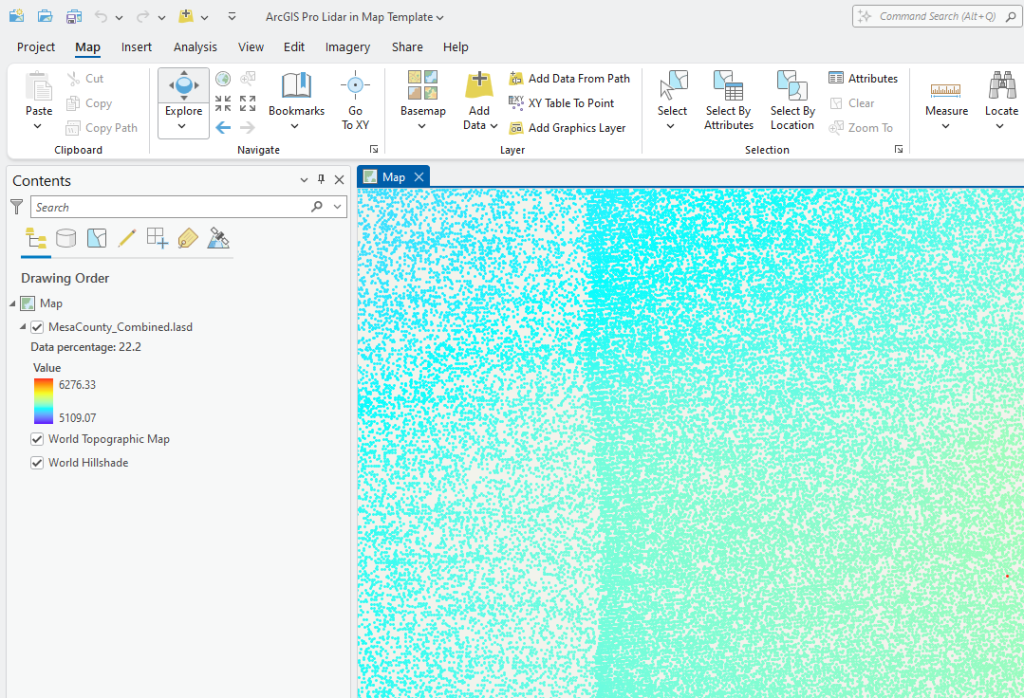Hide the World Hillshade layer
This screenshot has width=1024, height=698.
[36, 462]
